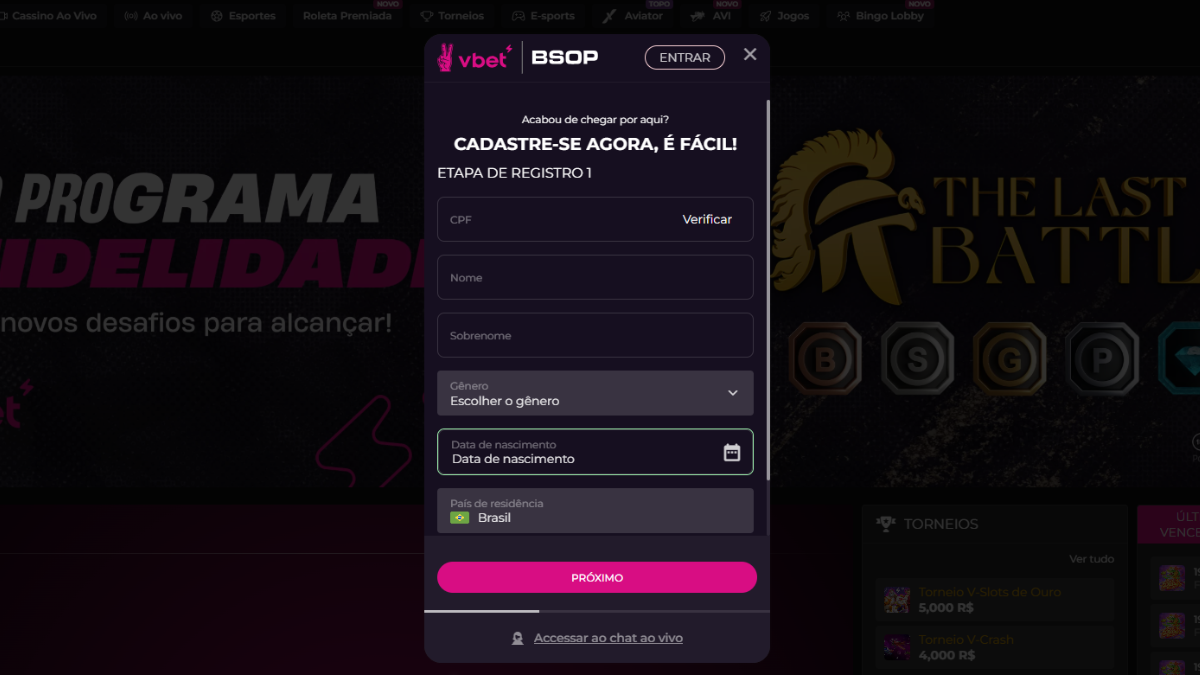1200x675 pixels.
Task: Open the País de residência selector
Action: click(x=595, y=511)
